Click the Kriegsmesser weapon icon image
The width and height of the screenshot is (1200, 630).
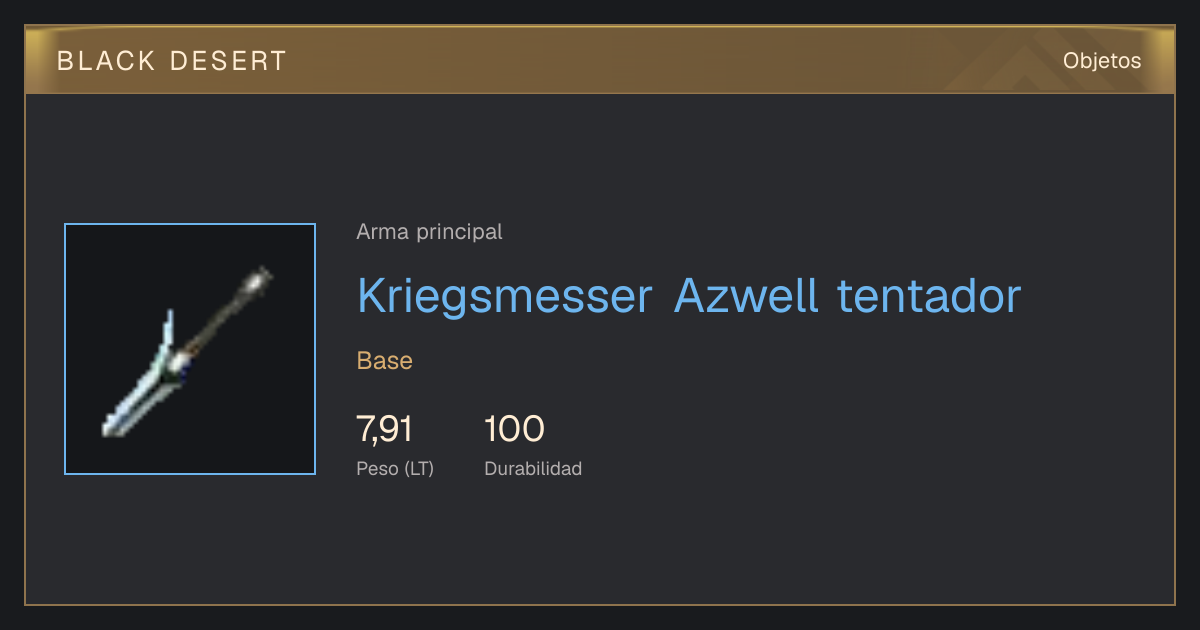tap(190, 349)
